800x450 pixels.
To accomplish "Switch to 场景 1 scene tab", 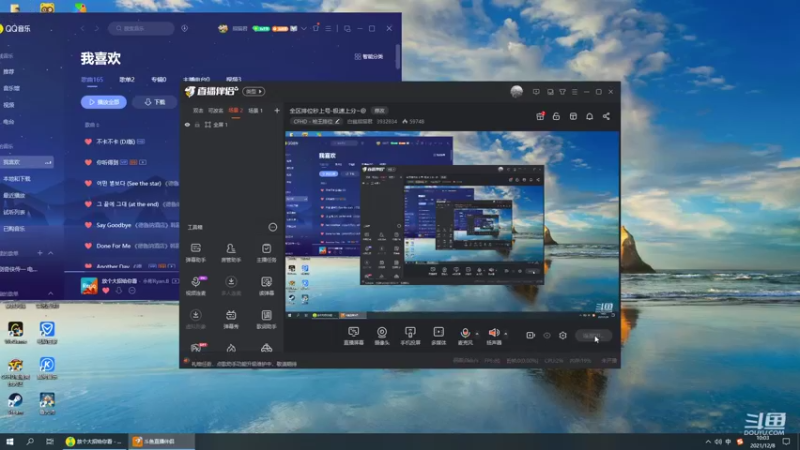I will coord(255,110).
